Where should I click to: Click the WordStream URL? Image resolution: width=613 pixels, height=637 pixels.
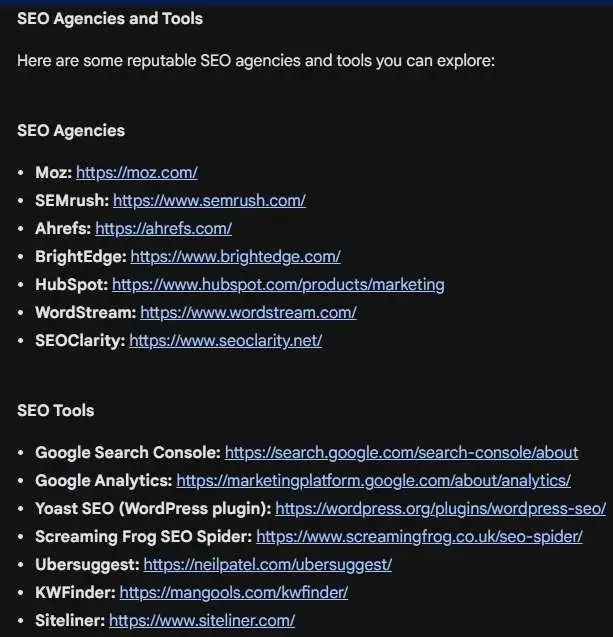coord(248,313)
